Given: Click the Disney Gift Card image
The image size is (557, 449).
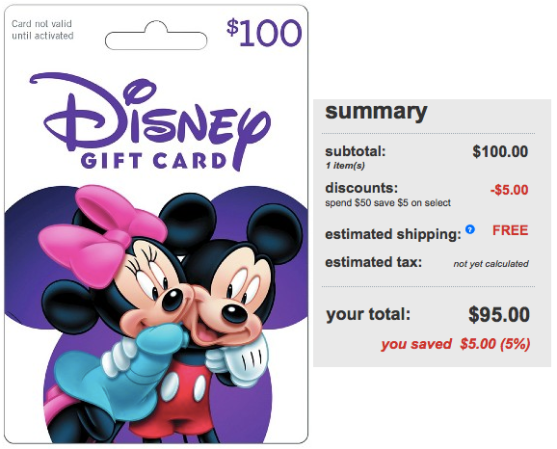Looking at the screenshot, I should (156, 224).
